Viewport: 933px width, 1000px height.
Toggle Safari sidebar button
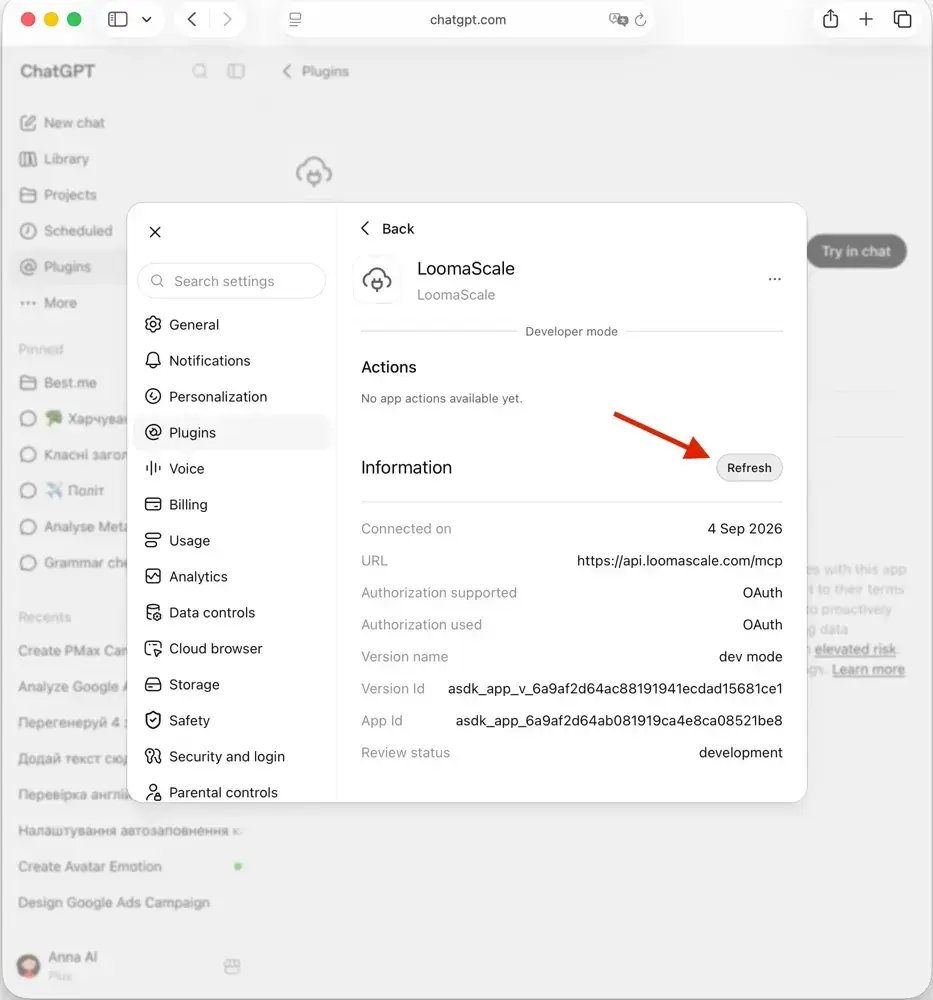click(x=117, y=19)
